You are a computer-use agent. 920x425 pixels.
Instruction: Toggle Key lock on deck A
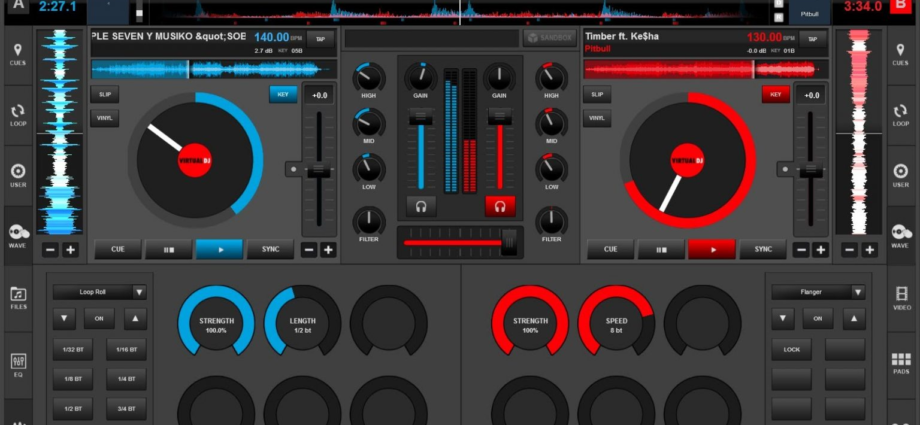pos(283,95)
